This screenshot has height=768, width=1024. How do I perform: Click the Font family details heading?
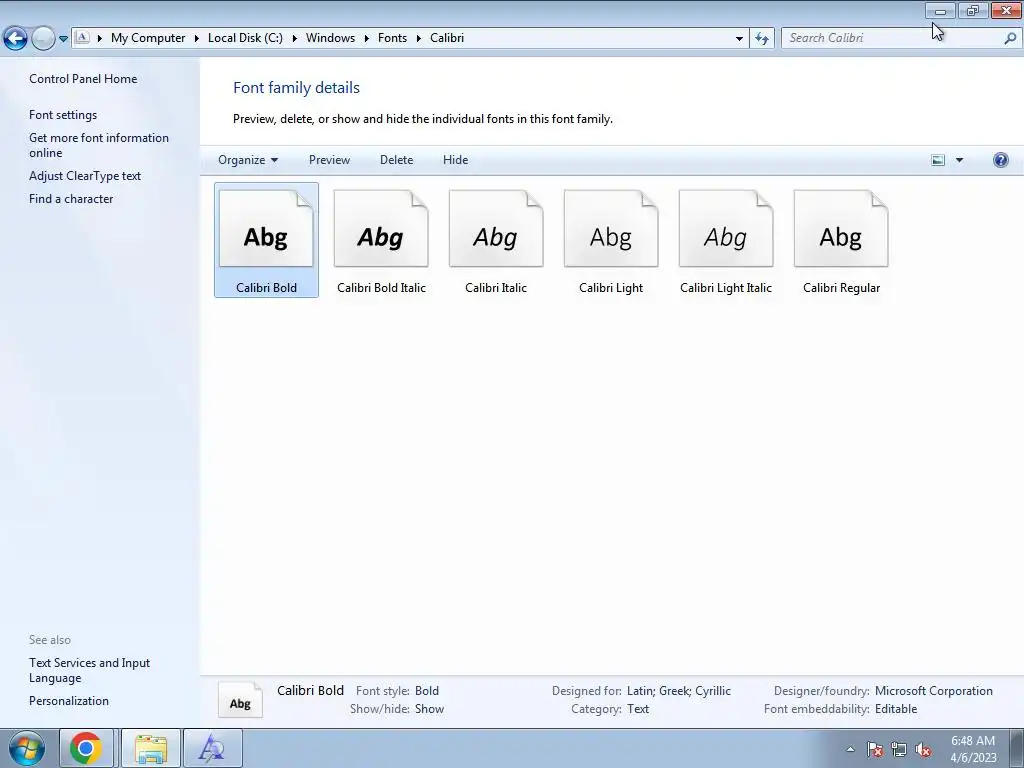click(296, 88)
